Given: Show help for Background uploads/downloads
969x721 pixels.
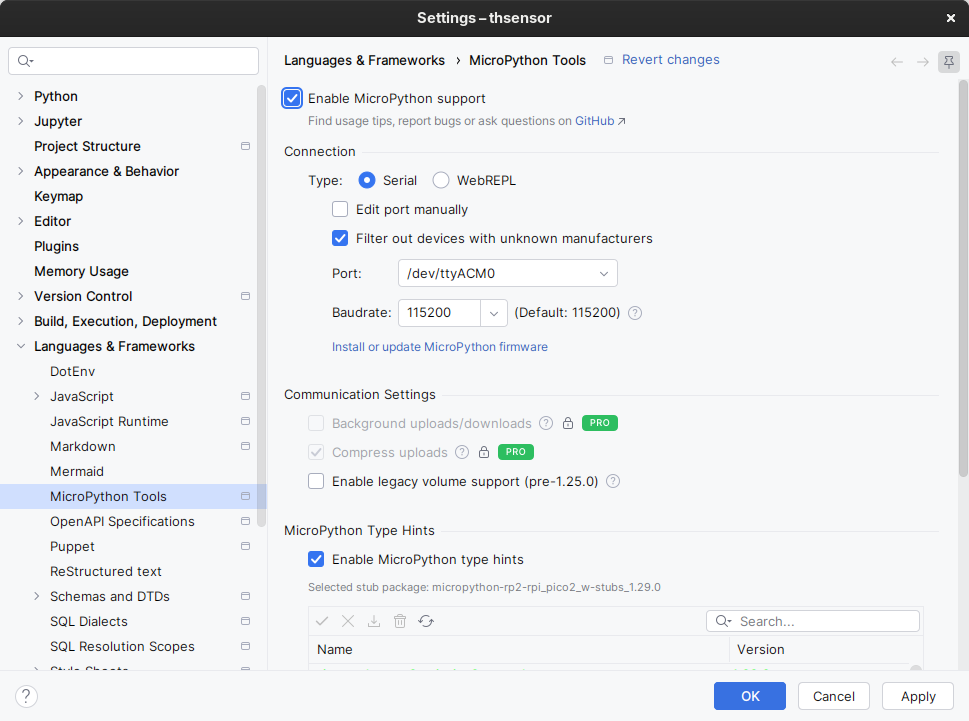Looking at the screenshot, I should (546, 423).
